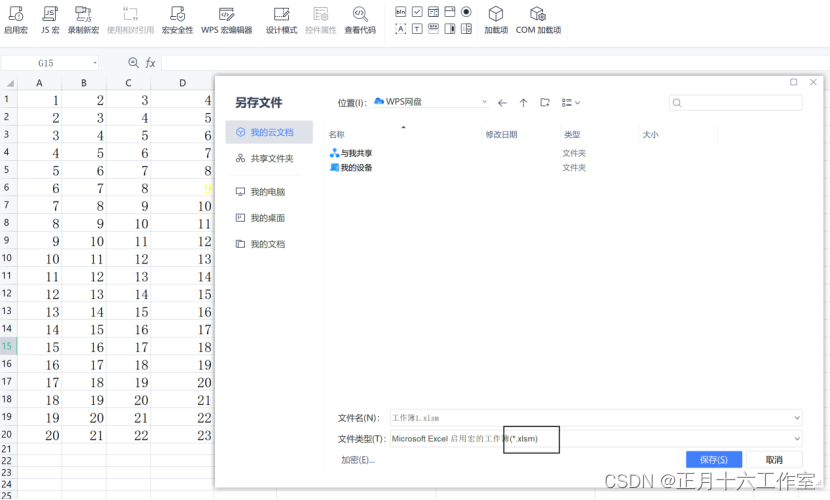Viewport: 830px width, 500px height.
Task: Insert a scroll bar form control
Action: 450,29
